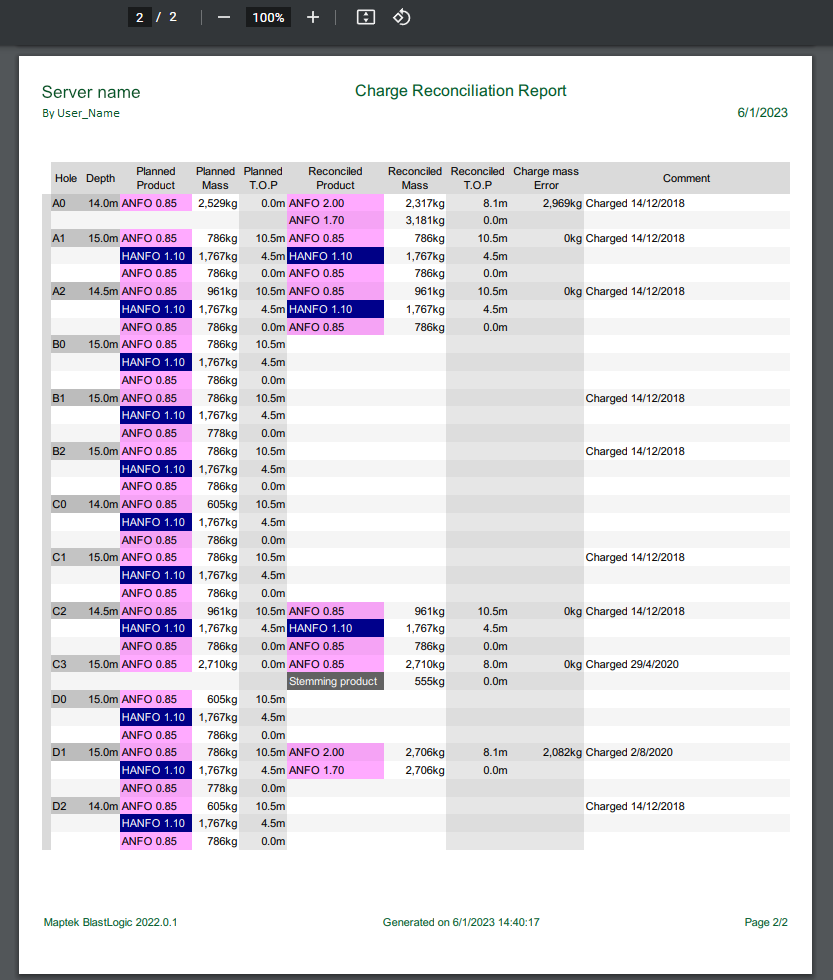Viewport: 833px width, 980px height.
Task: Click the Stemming product cell in row C3
Action: tap(336, 681)
